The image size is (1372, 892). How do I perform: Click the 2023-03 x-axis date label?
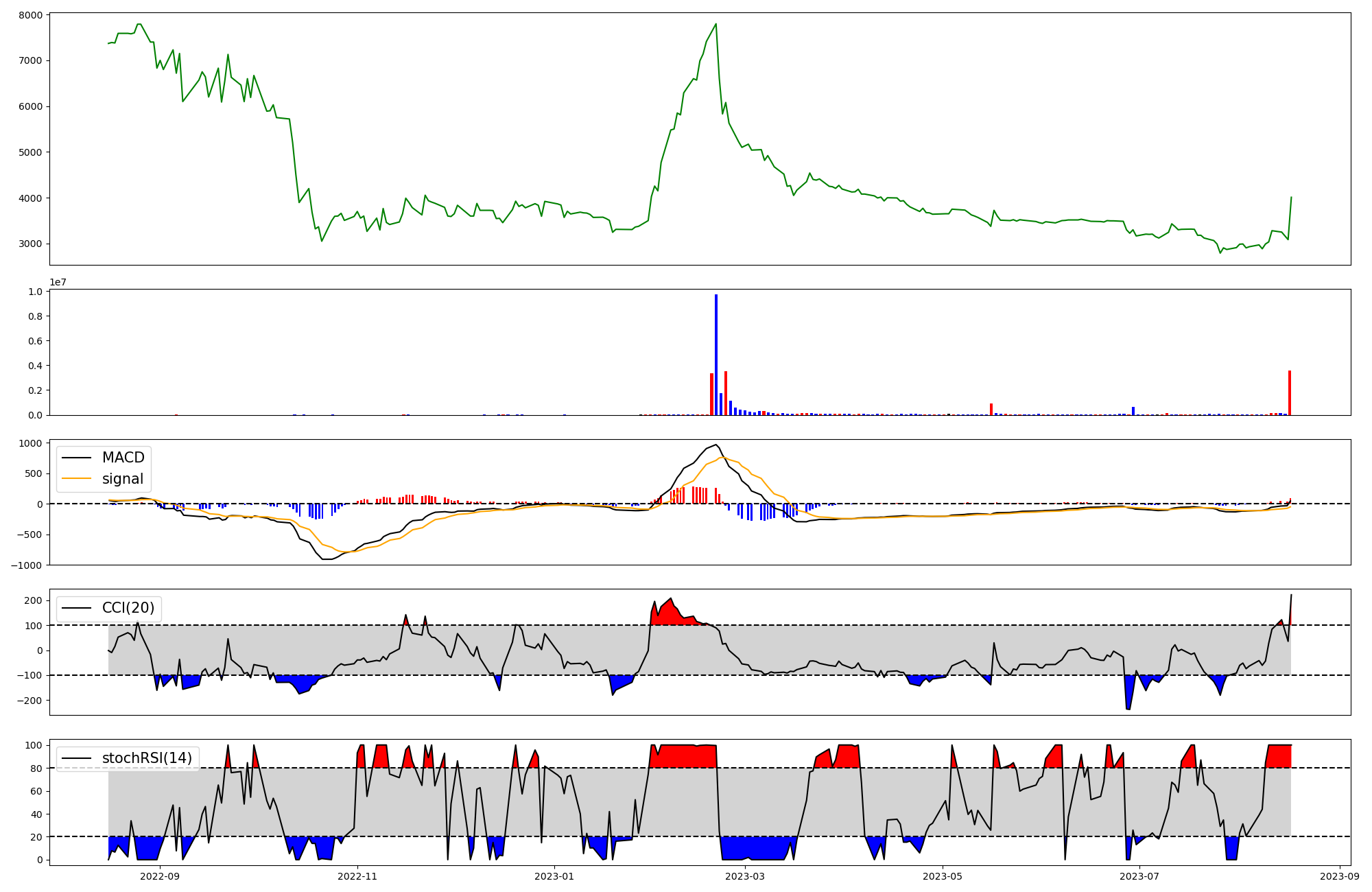[x=745, y=876]
